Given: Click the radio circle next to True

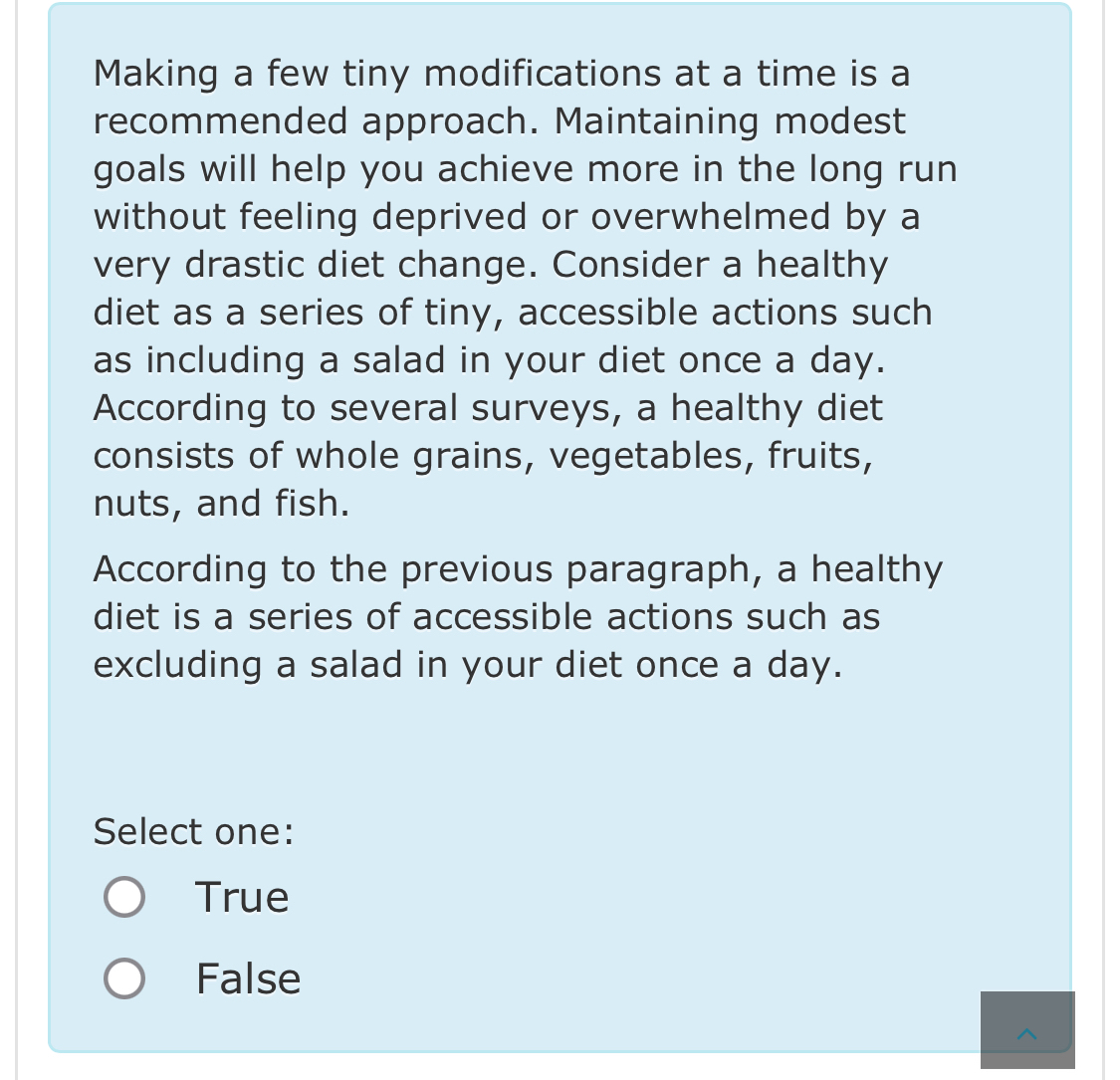Looking at the screenshot, I should pos(123,896).
